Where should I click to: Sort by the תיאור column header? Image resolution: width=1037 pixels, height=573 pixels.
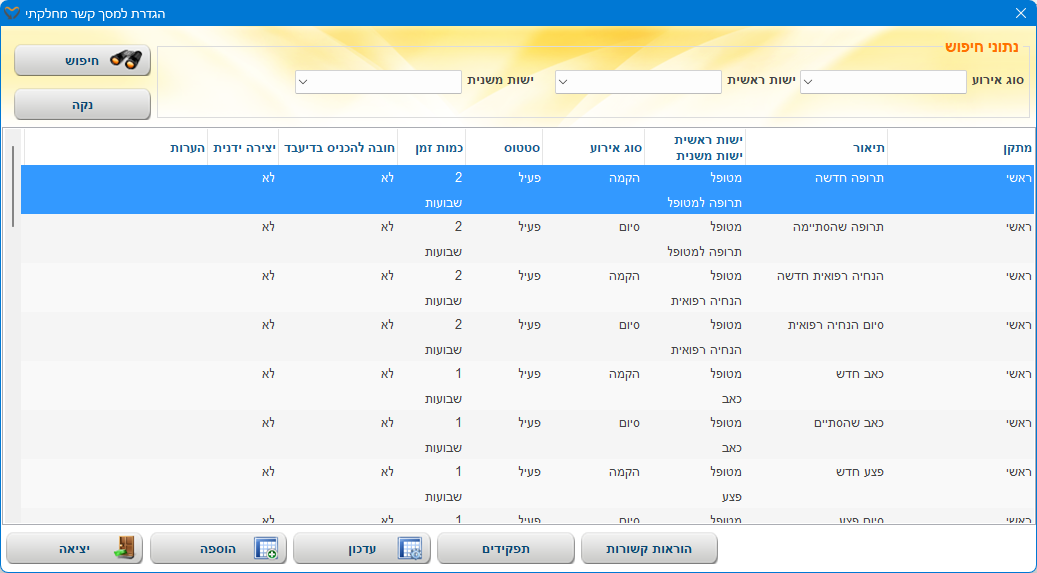pos(816,147)
